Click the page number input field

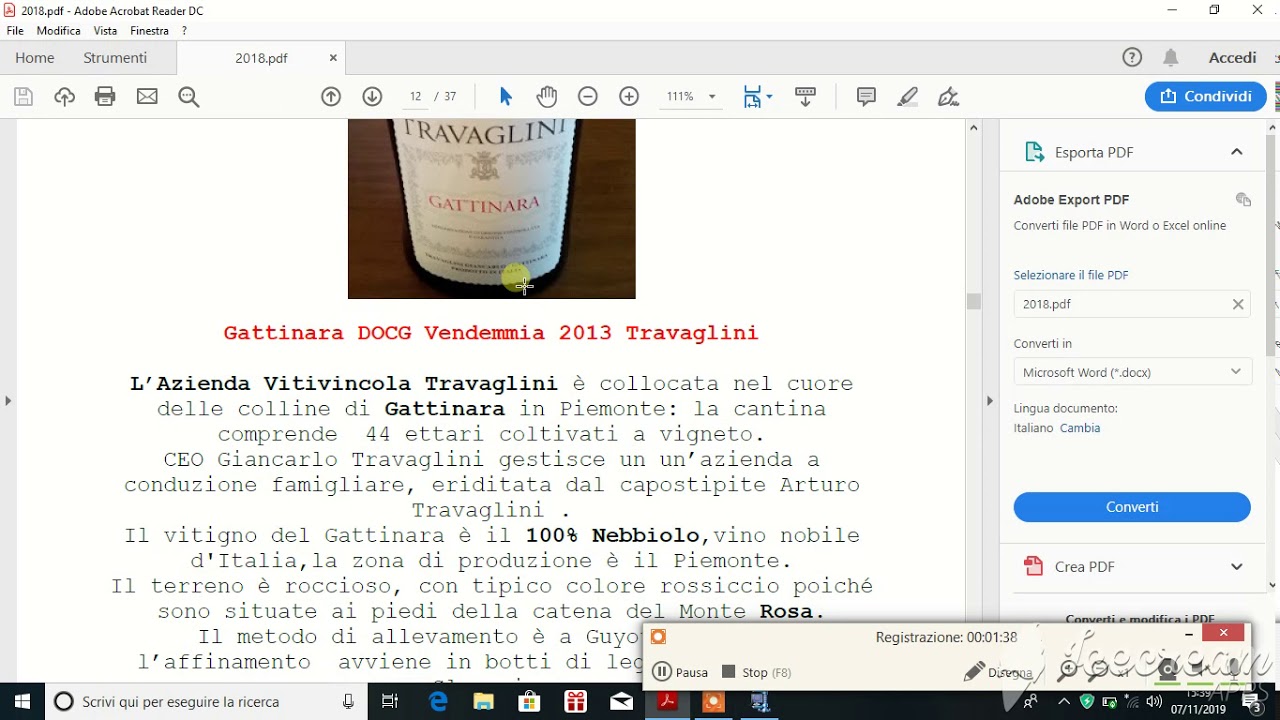pyautogui.click(x=415, y=97)
